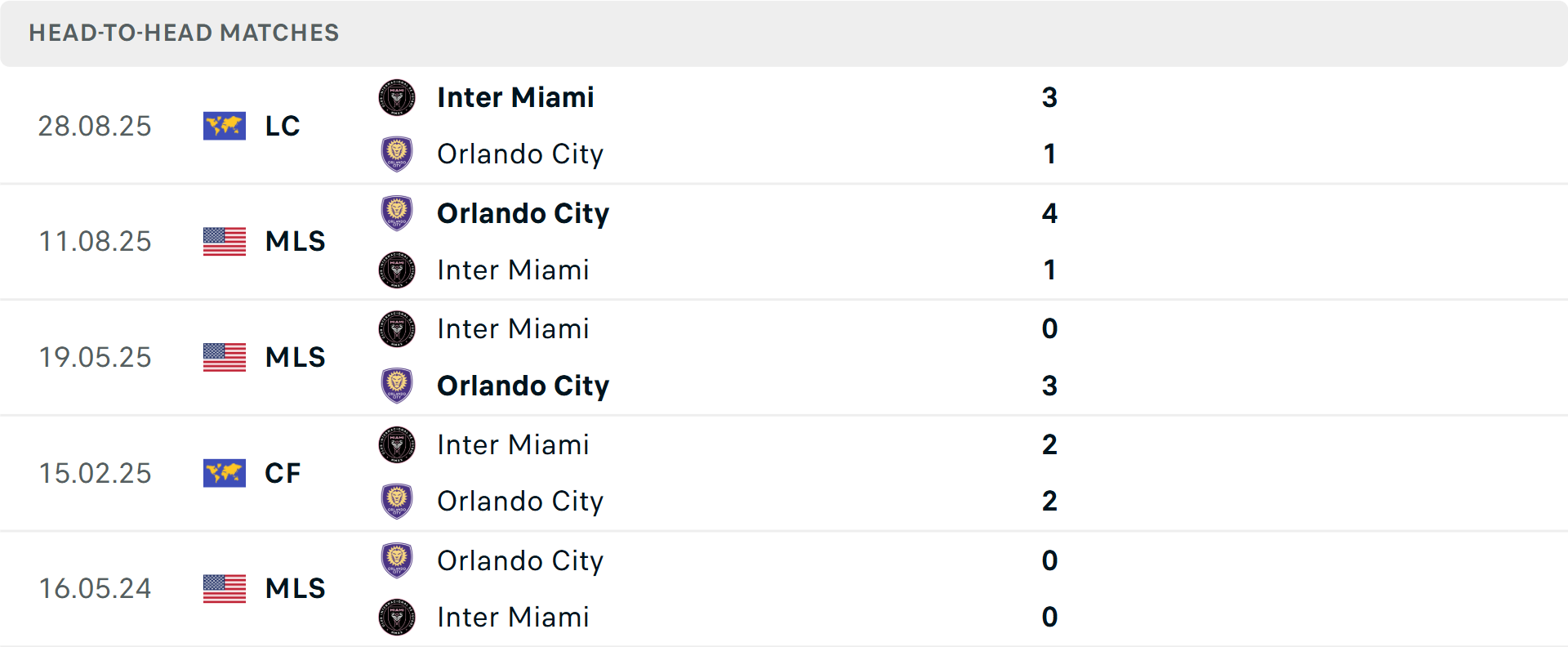The width and height of the screenshot is (1568, 647).
Task: Click the US flag icon beside the 11.08.25 MLS match
Action: [224, 242]
